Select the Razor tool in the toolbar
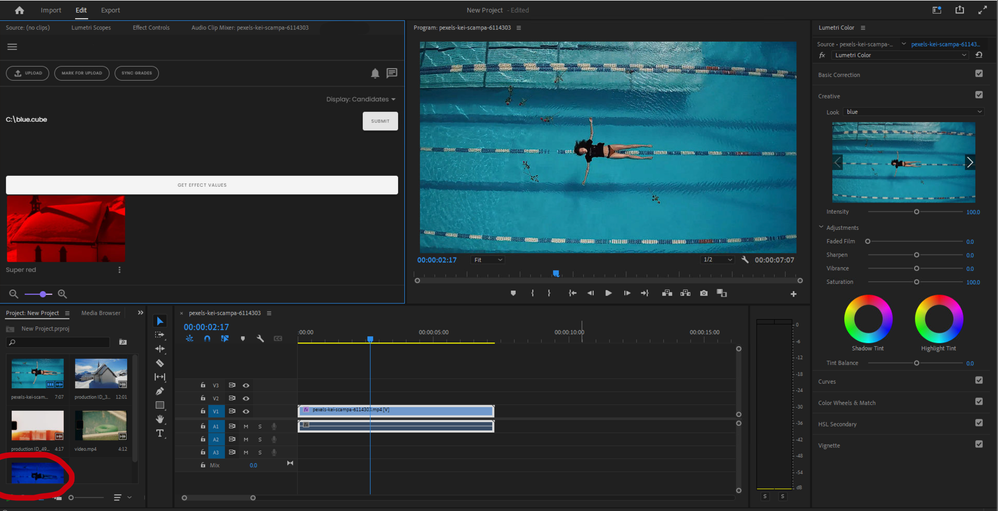The height and width of the screenshot is (511, 998). click(x=160, y=363)
